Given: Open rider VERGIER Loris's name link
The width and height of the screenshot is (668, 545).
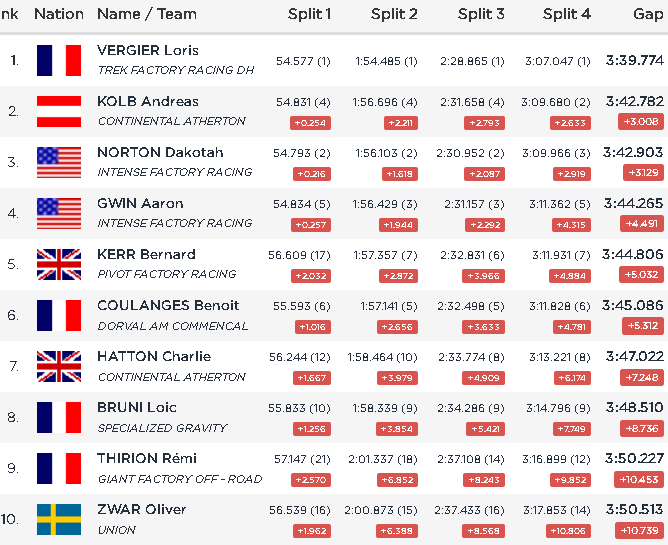Looking at the screenshot, I should click(x=148, y=50).
